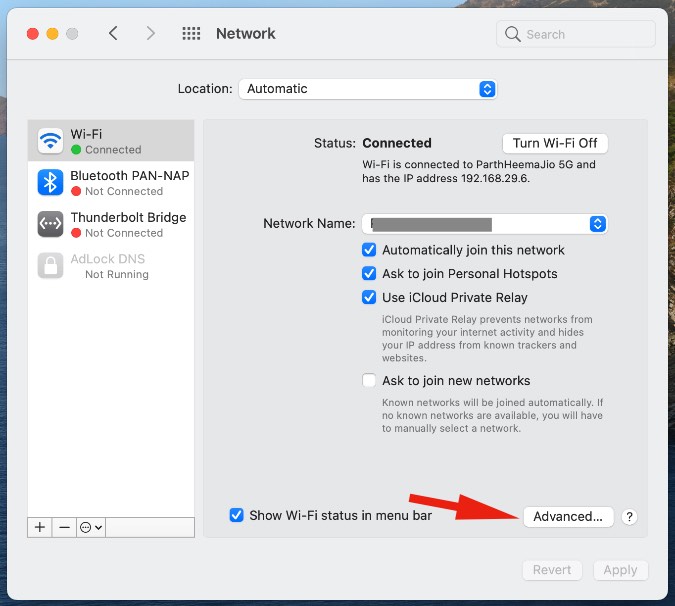The image size is (675, 606).
Task: Open the Location dropdown
Action: (367, 89)
